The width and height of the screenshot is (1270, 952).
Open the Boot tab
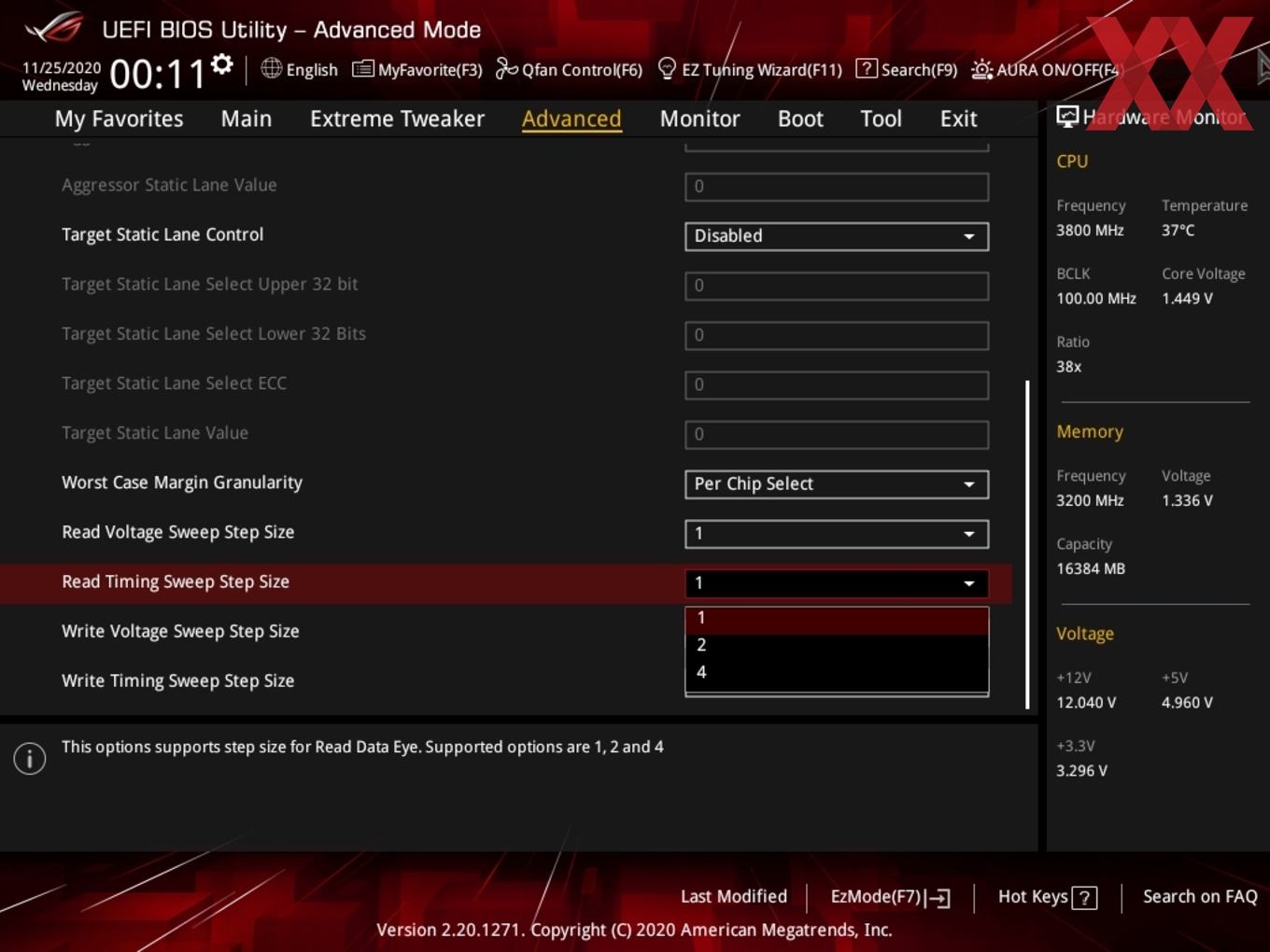800,119
